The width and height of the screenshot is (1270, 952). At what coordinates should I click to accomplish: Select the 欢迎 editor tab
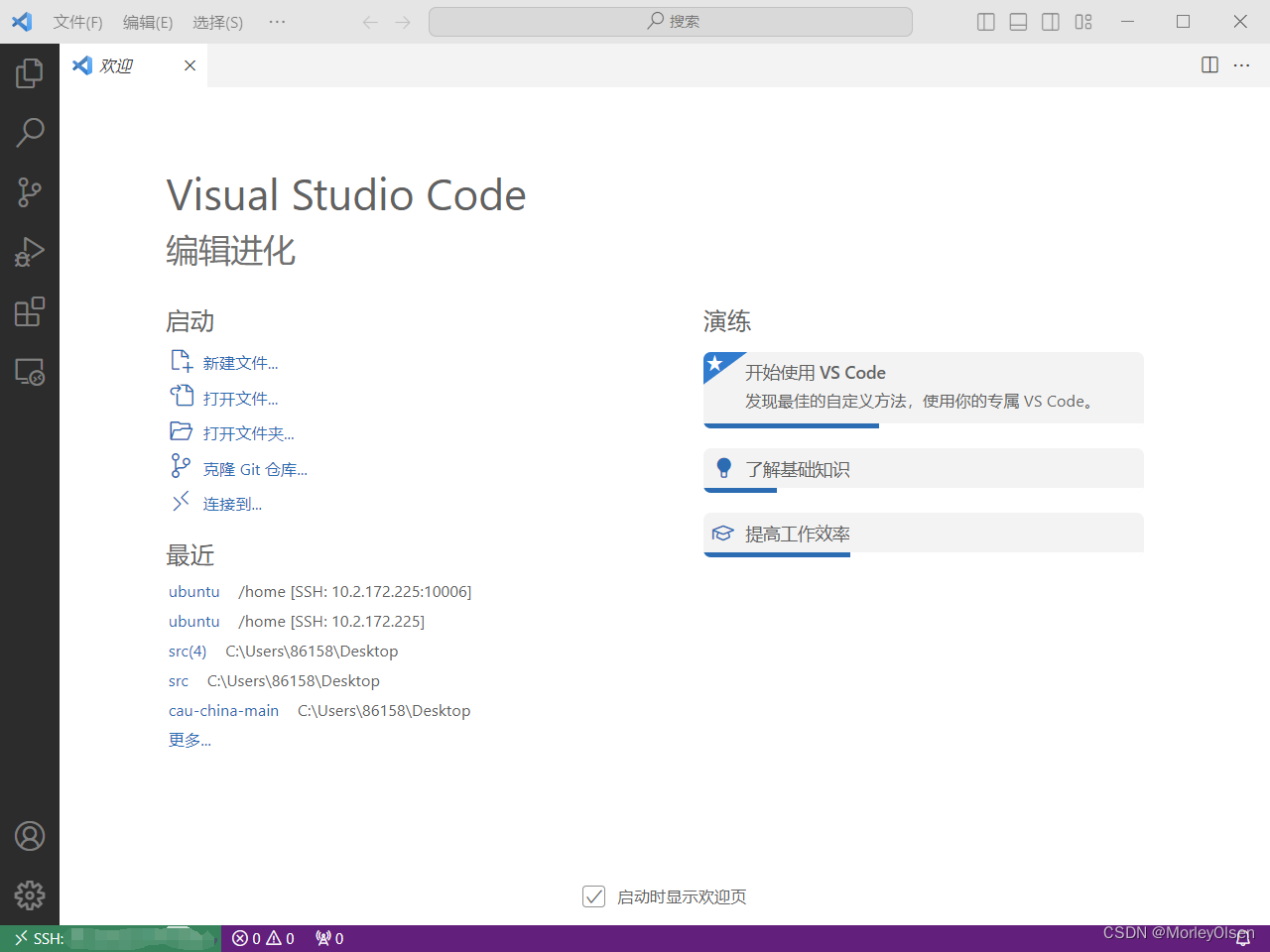coord(134,65)
